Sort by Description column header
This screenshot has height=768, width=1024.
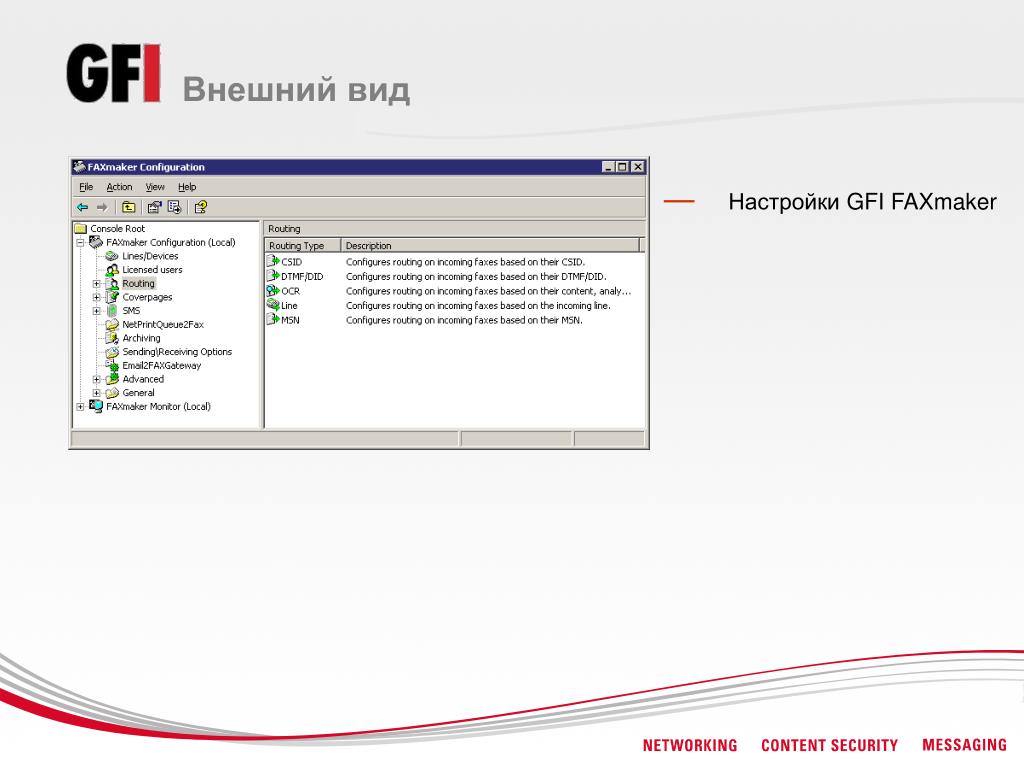490,246
